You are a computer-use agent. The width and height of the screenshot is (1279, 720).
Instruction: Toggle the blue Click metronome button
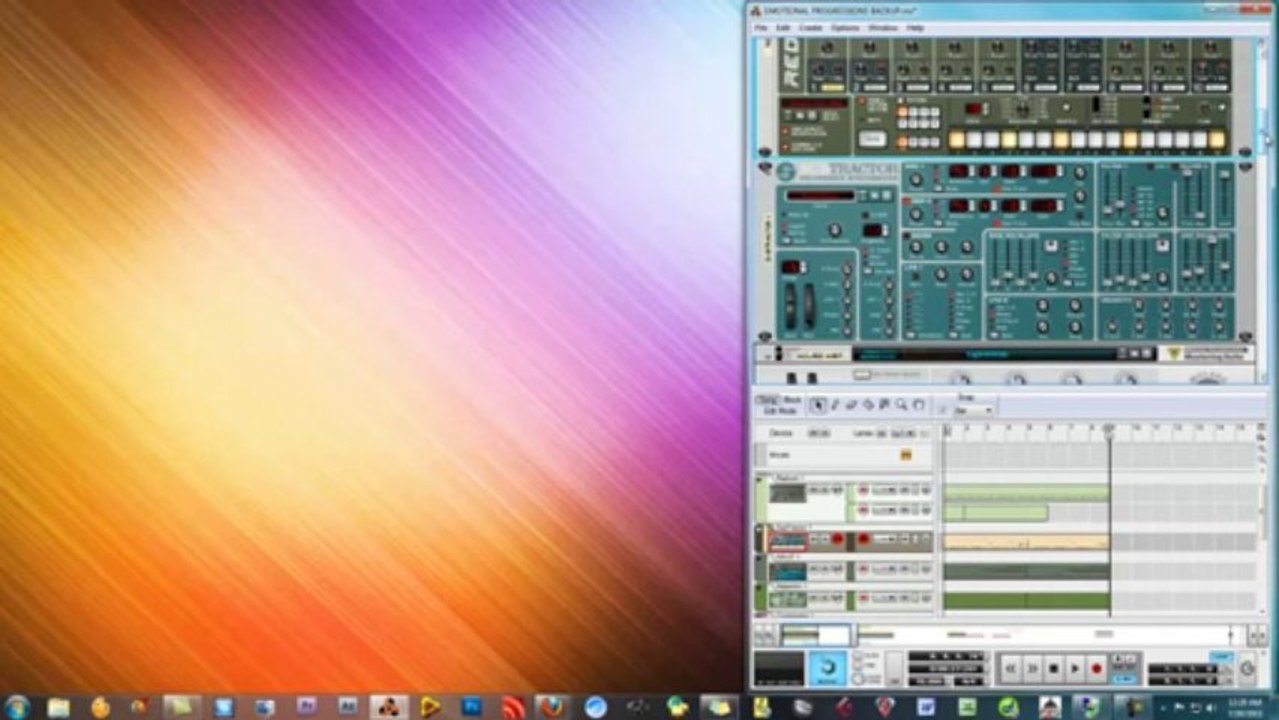click(827, 667)
